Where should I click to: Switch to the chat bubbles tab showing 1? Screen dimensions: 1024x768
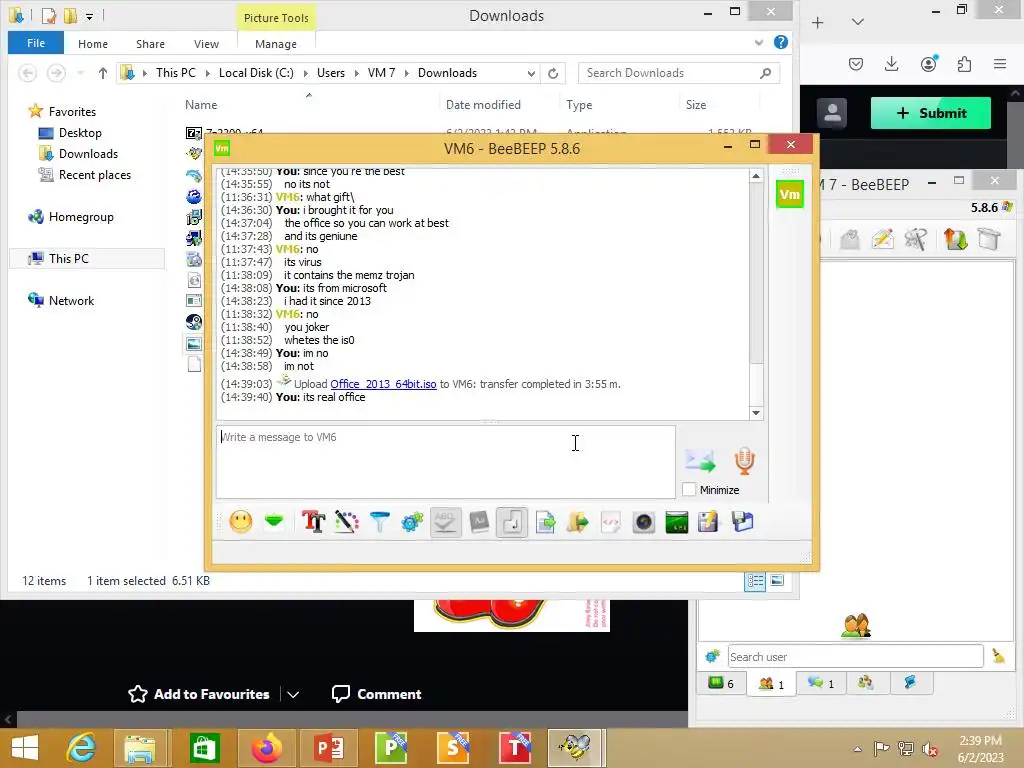821,683
